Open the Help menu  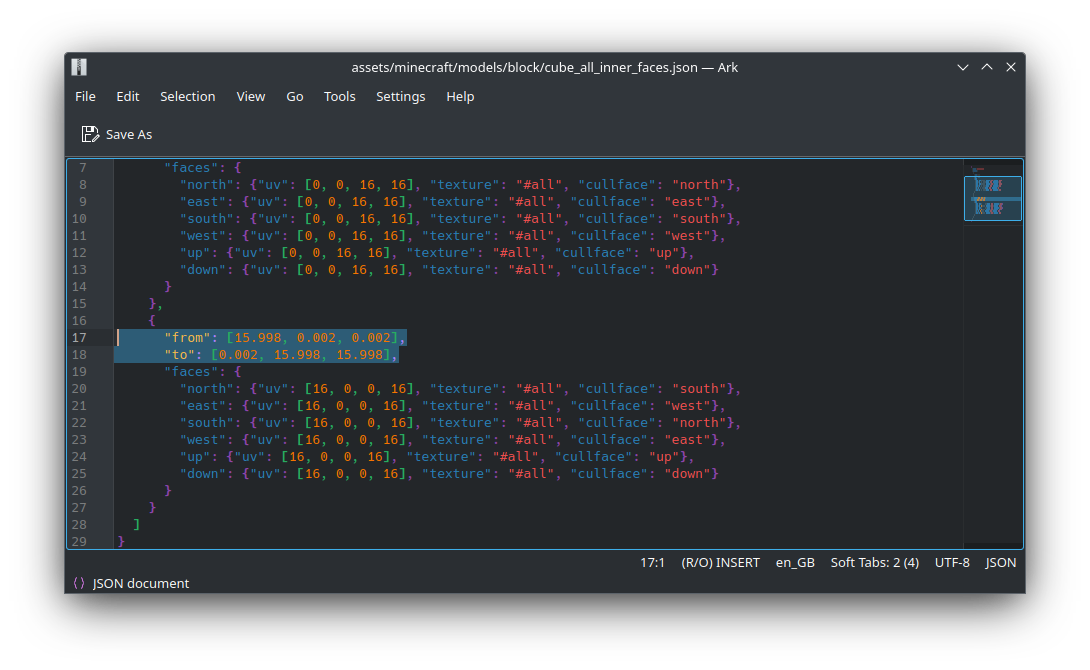pos(460,97)
